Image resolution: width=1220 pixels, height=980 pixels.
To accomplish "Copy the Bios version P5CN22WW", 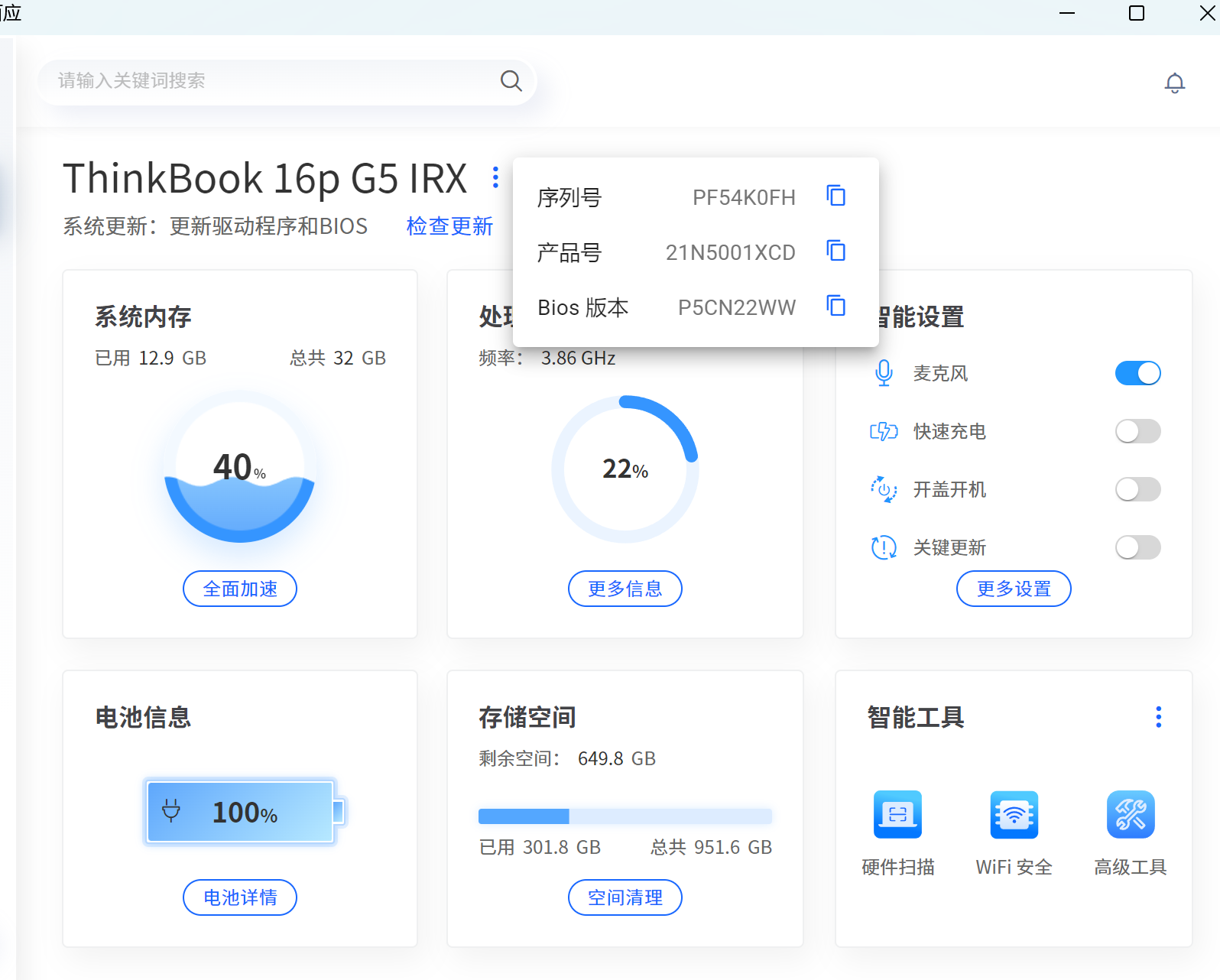I will coord(836,306).
